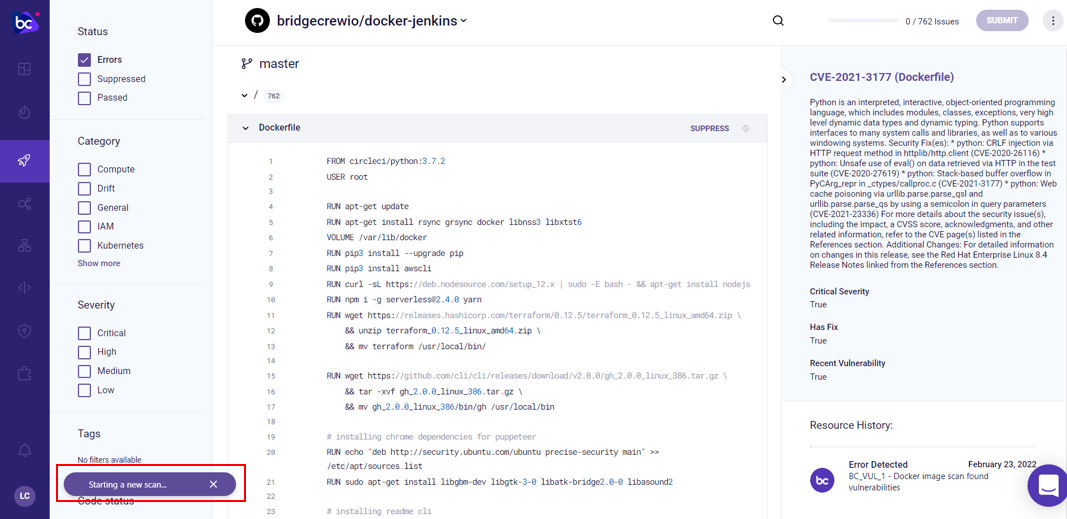
Task: Open the LC user avatar
Action: coord(24,495)
